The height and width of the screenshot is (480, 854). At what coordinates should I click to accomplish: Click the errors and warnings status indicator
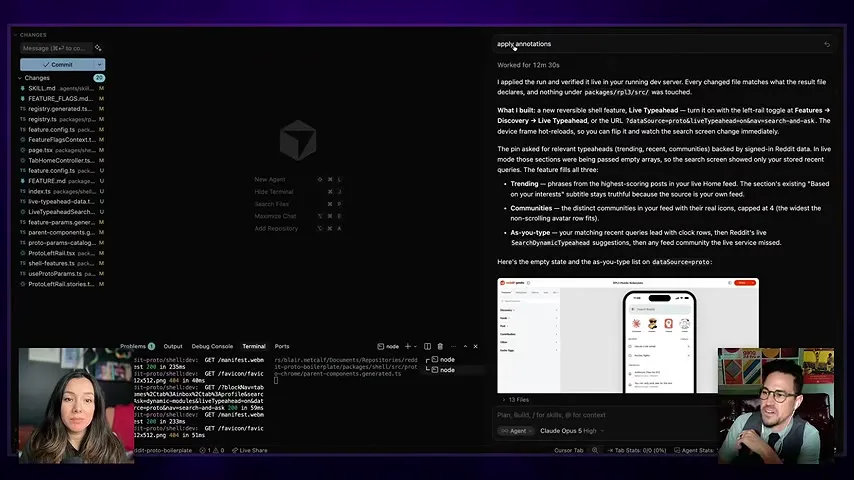click(x=212, y=451)
